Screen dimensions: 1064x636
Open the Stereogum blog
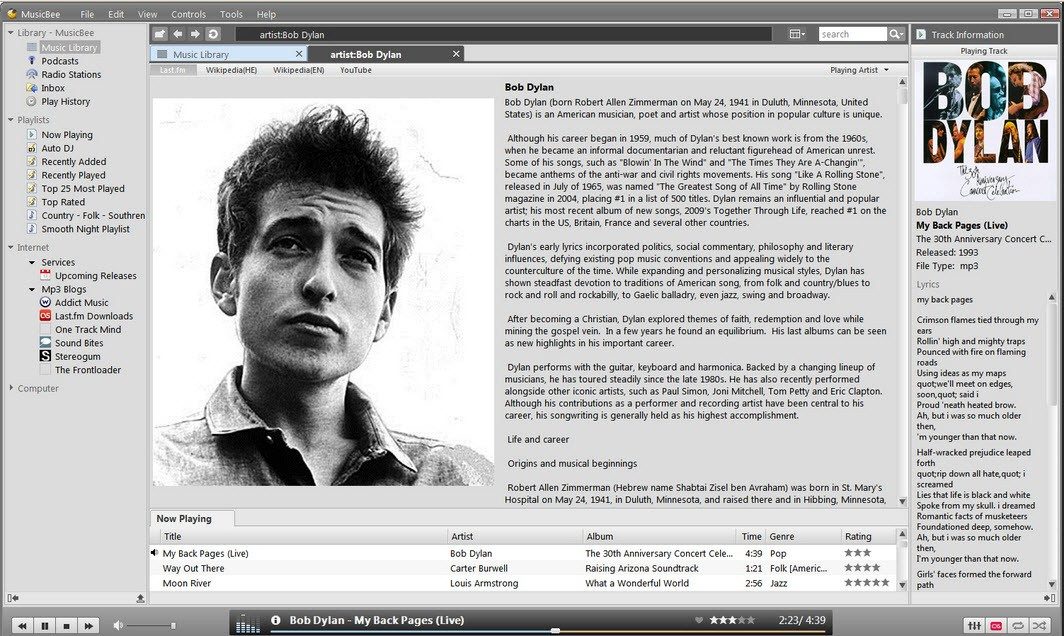coord(77,356)
